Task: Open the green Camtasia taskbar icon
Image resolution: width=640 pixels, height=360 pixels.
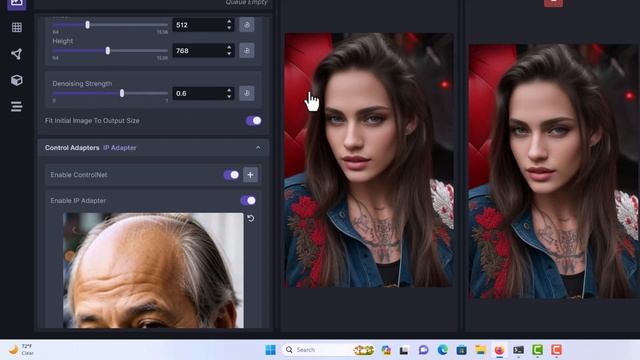Action: 537,350
